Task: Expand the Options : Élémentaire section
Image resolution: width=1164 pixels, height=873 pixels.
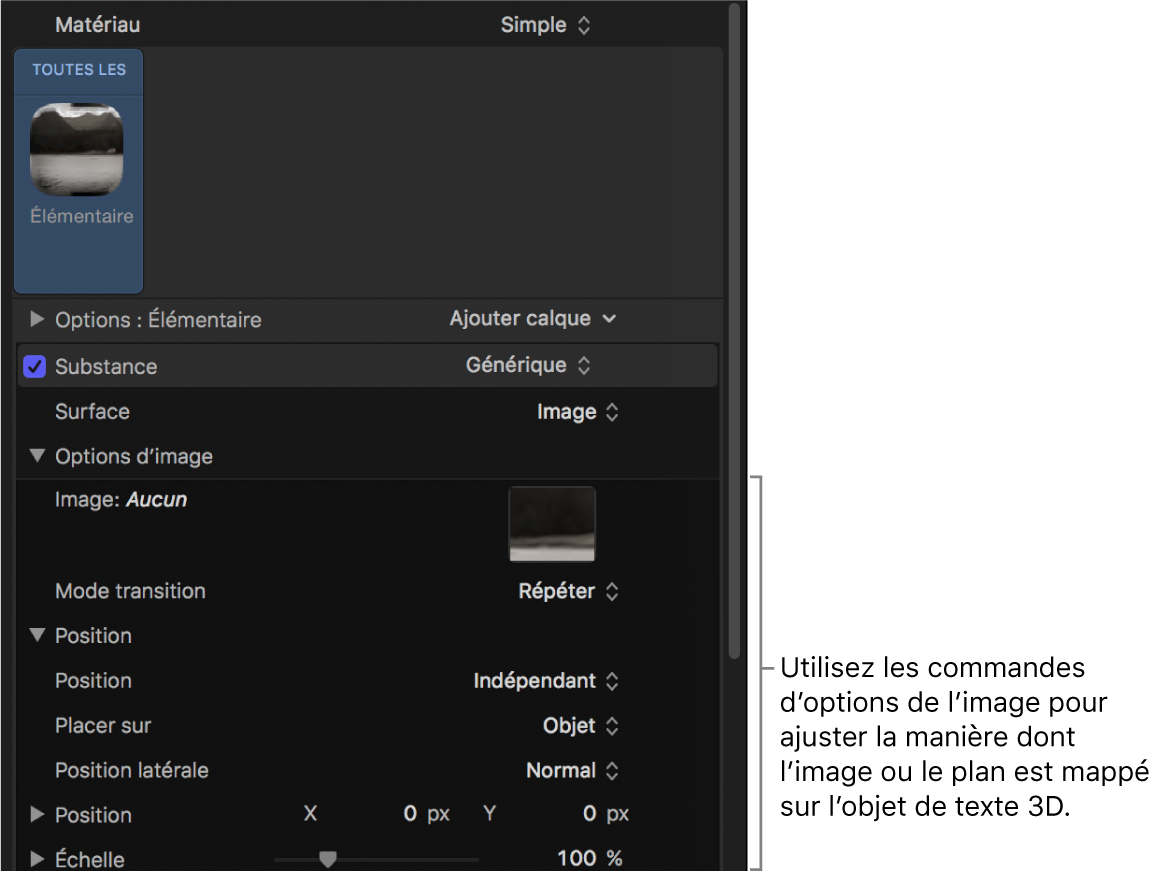Action: tap(37, 319)
